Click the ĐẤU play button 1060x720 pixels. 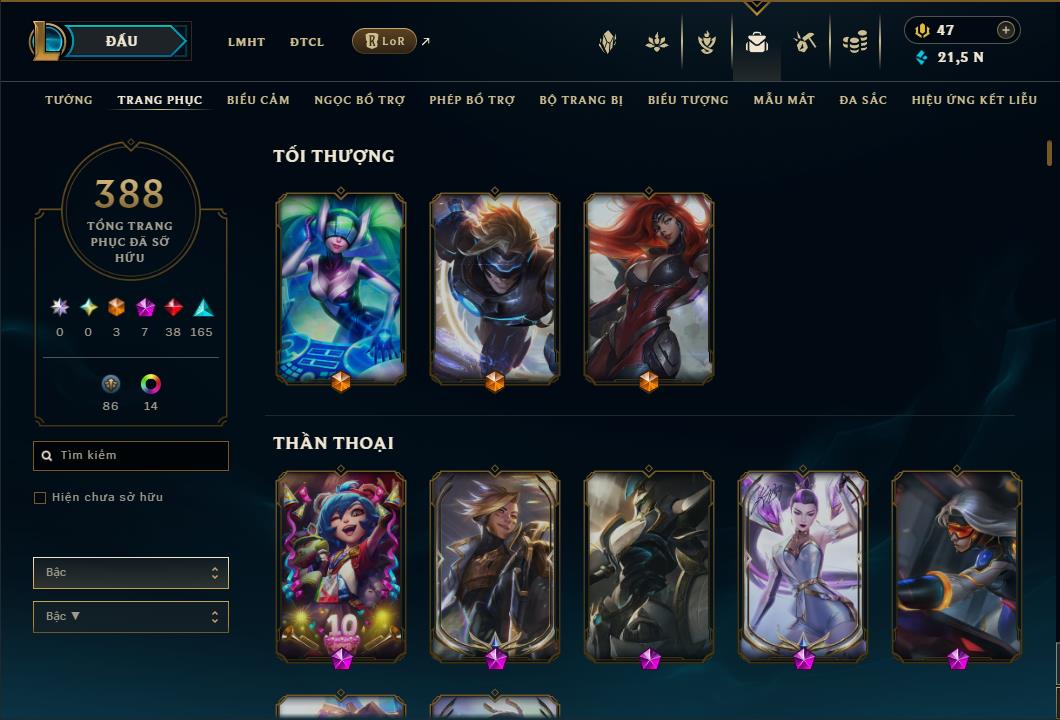click(122, 41)
